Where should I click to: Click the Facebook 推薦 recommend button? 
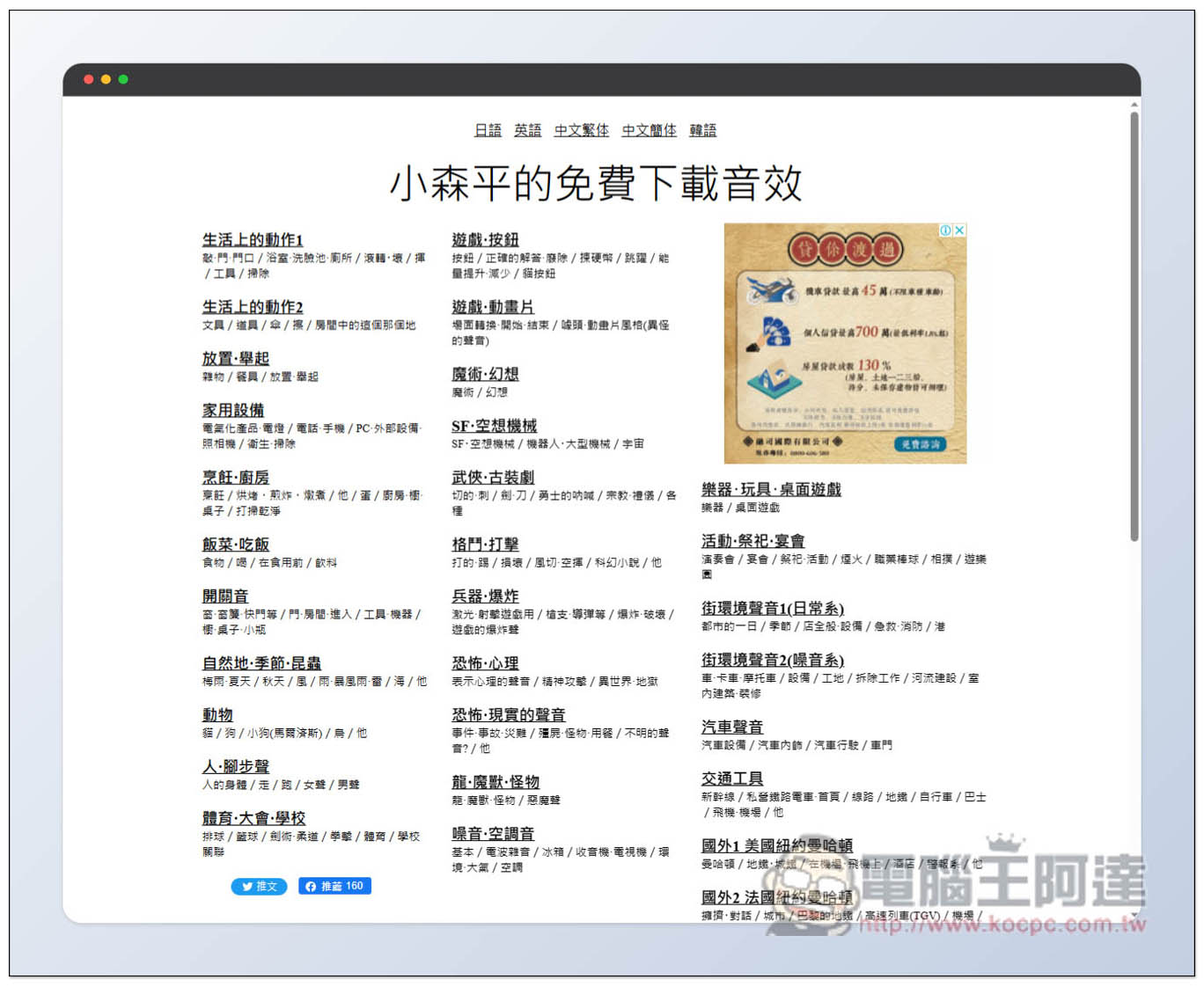pos(334,886)
